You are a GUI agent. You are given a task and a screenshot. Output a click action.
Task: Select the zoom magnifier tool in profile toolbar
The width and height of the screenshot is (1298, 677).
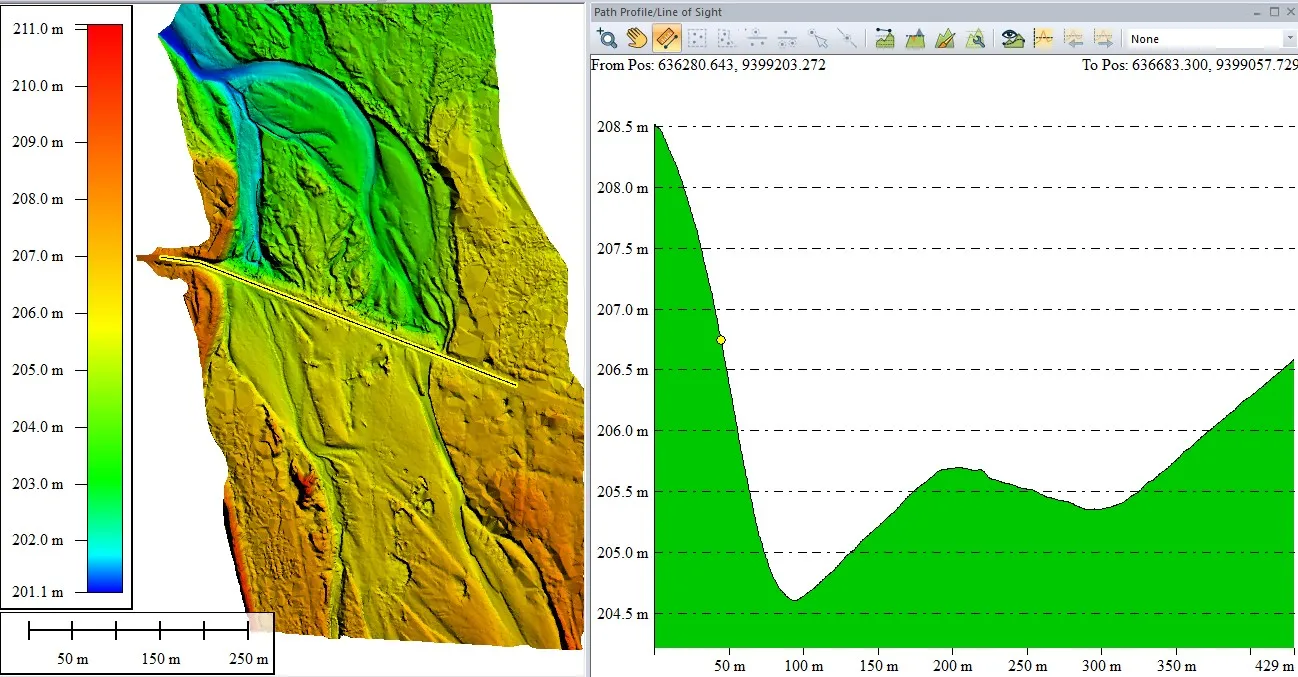click(607, 39)
